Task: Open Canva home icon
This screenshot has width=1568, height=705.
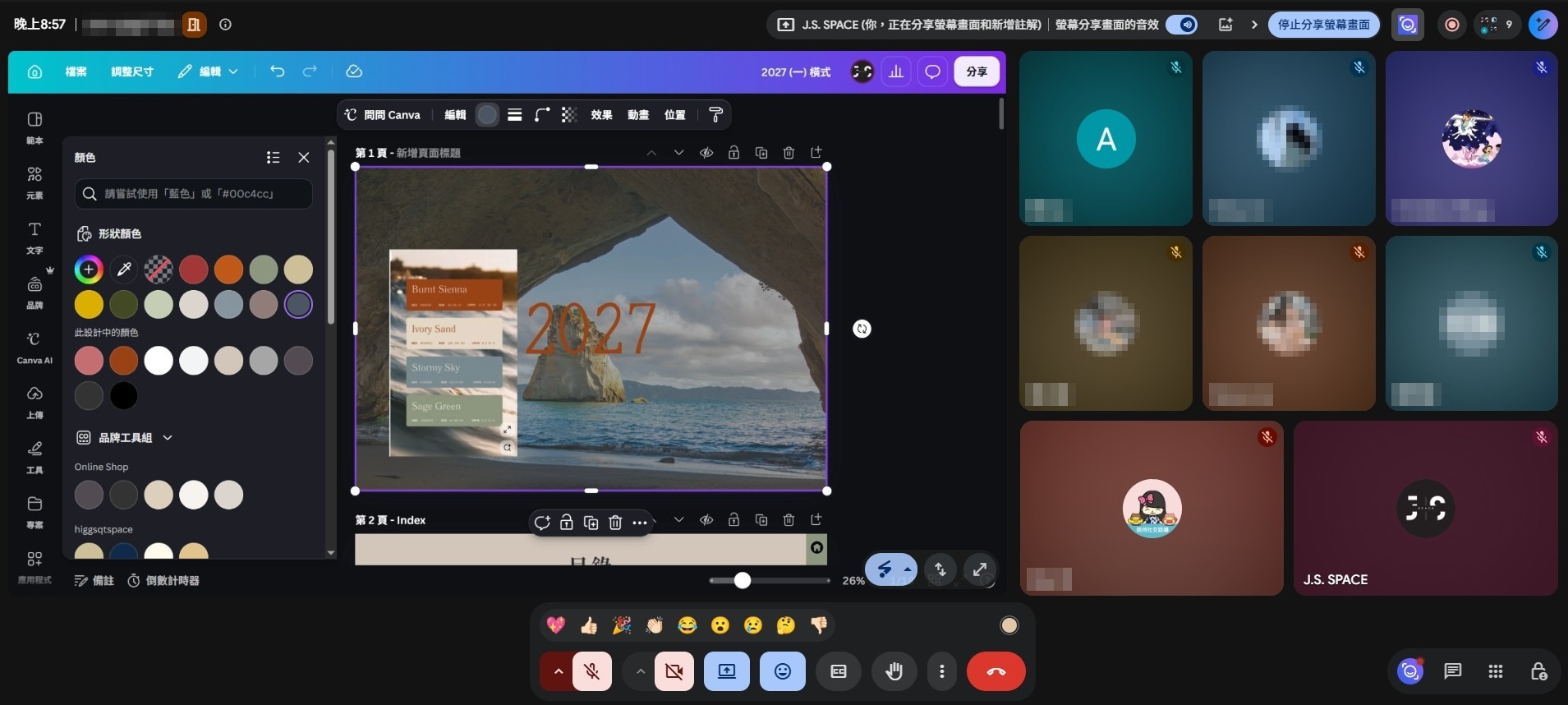Action: [x=34, y=72]
